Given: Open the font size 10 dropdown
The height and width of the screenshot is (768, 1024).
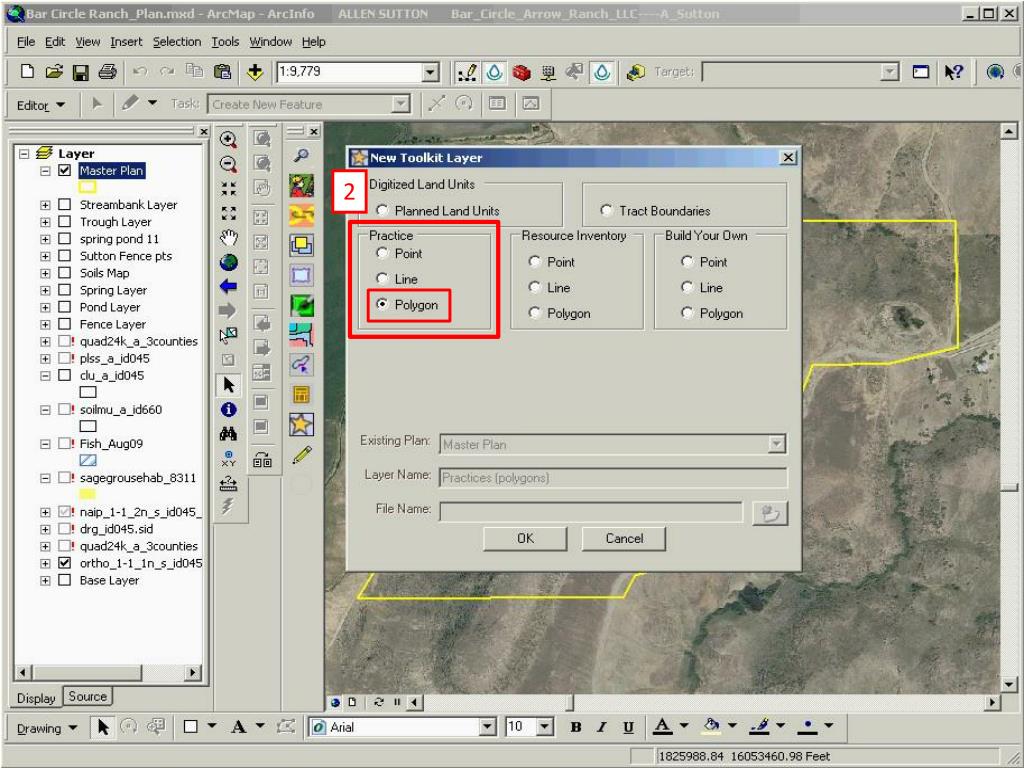Looking at the screenshot, I should coord(545,727).
